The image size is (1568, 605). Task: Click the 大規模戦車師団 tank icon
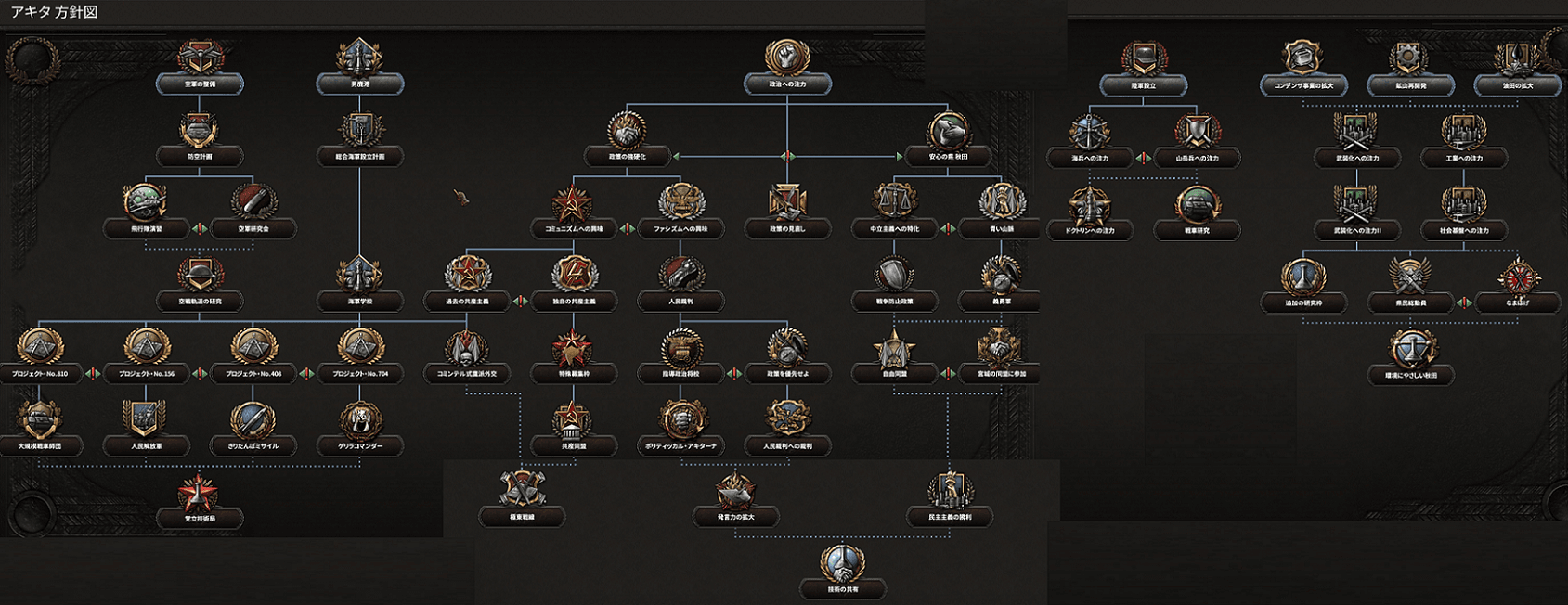click(x=39, y=420)
